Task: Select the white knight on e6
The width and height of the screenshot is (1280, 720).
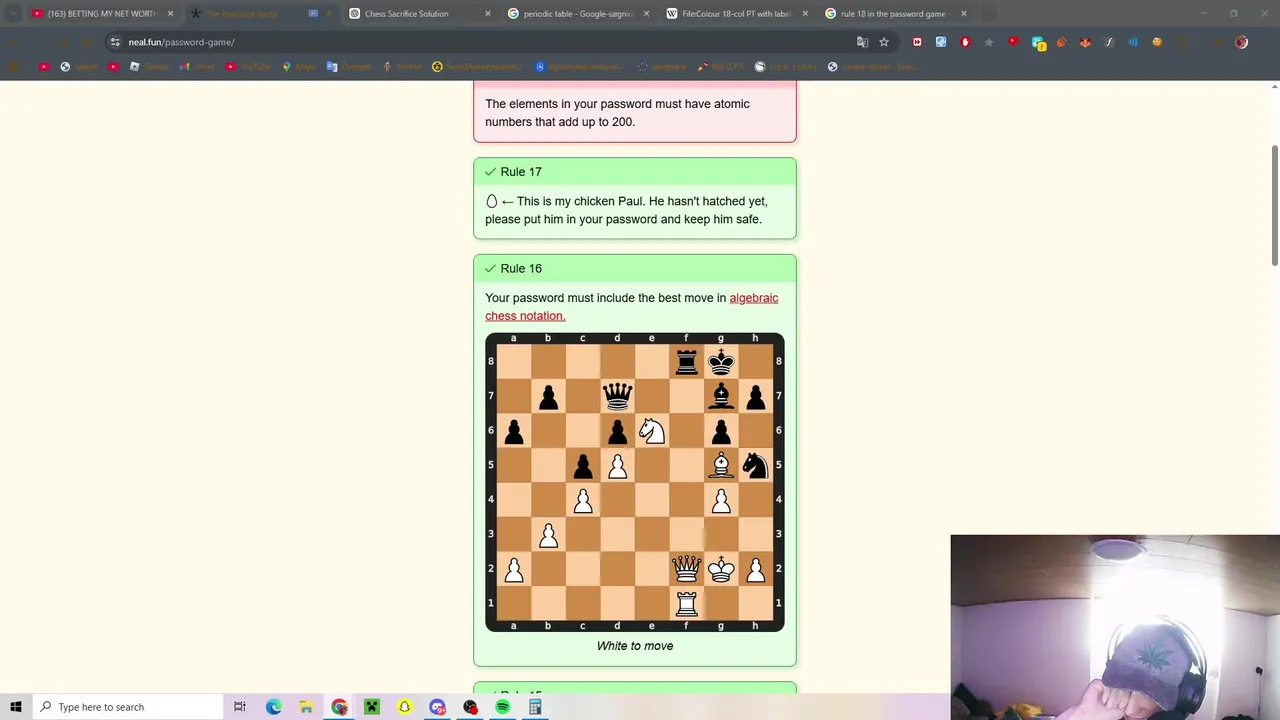Action: click(x=652, y=431)
